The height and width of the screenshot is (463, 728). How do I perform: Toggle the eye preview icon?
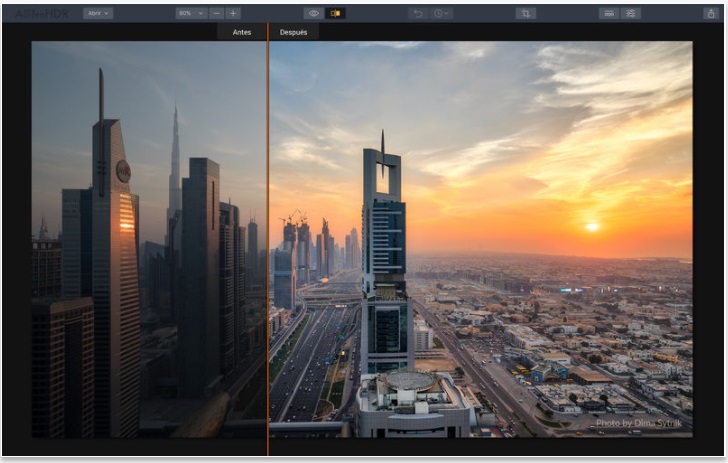313,13
